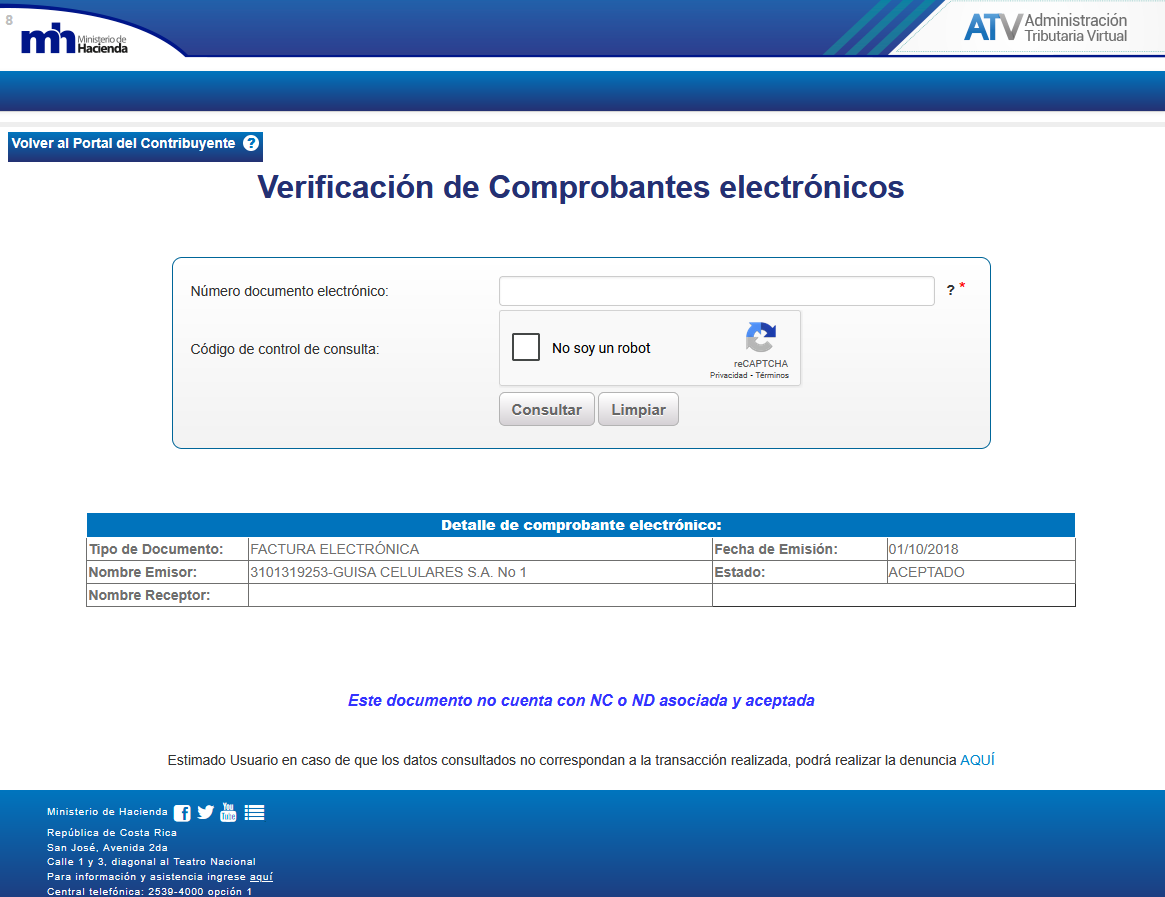Click the República de Costa Rica footer text
The image size is (1165, 897).
(x=111, y=832)
